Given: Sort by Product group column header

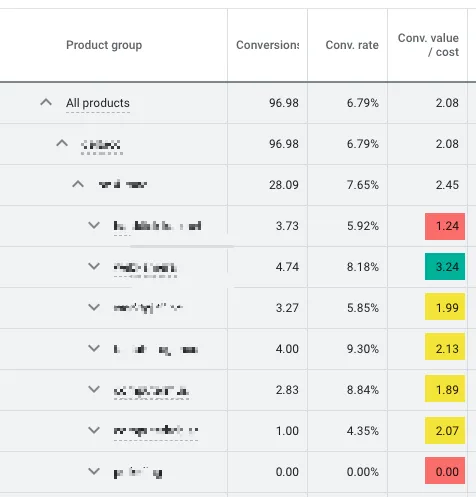Looking at the screenshot, I should coord(104,45).
